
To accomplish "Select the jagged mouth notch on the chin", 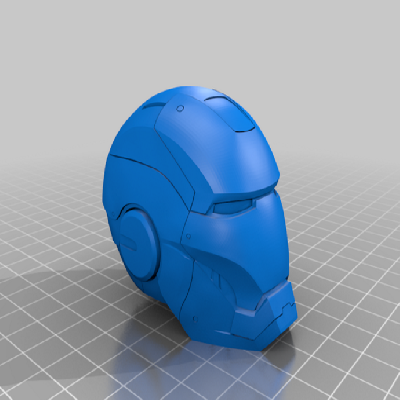I will [288, 305].
